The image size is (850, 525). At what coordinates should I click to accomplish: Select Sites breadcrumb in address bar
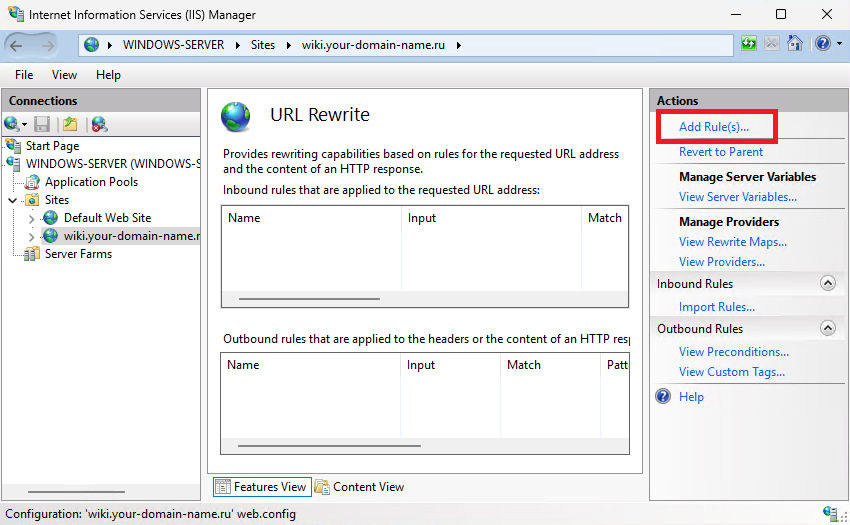tap(263, 45)
